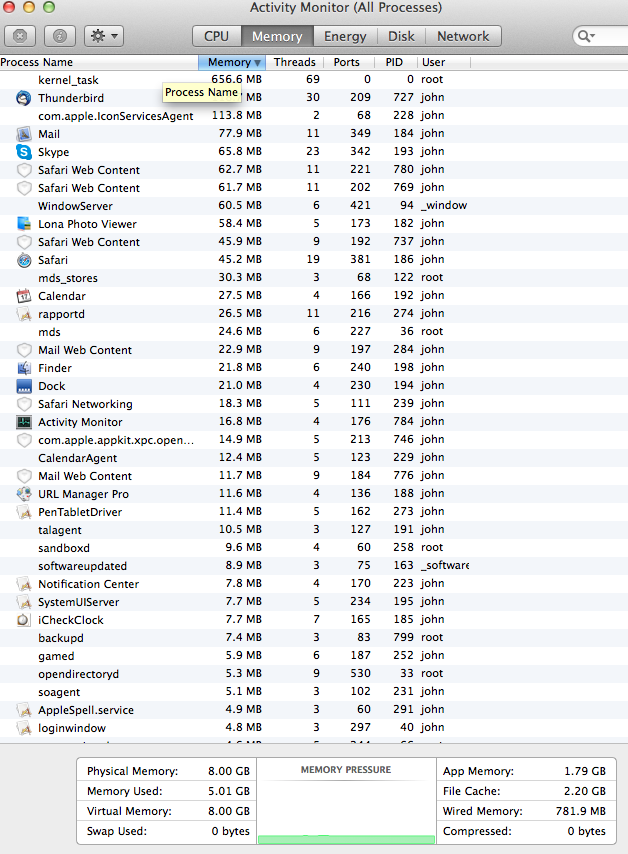This screenshot has width=628, height=854.
Task: Select the URL Manager Pro icon
Action: point(23,493)
